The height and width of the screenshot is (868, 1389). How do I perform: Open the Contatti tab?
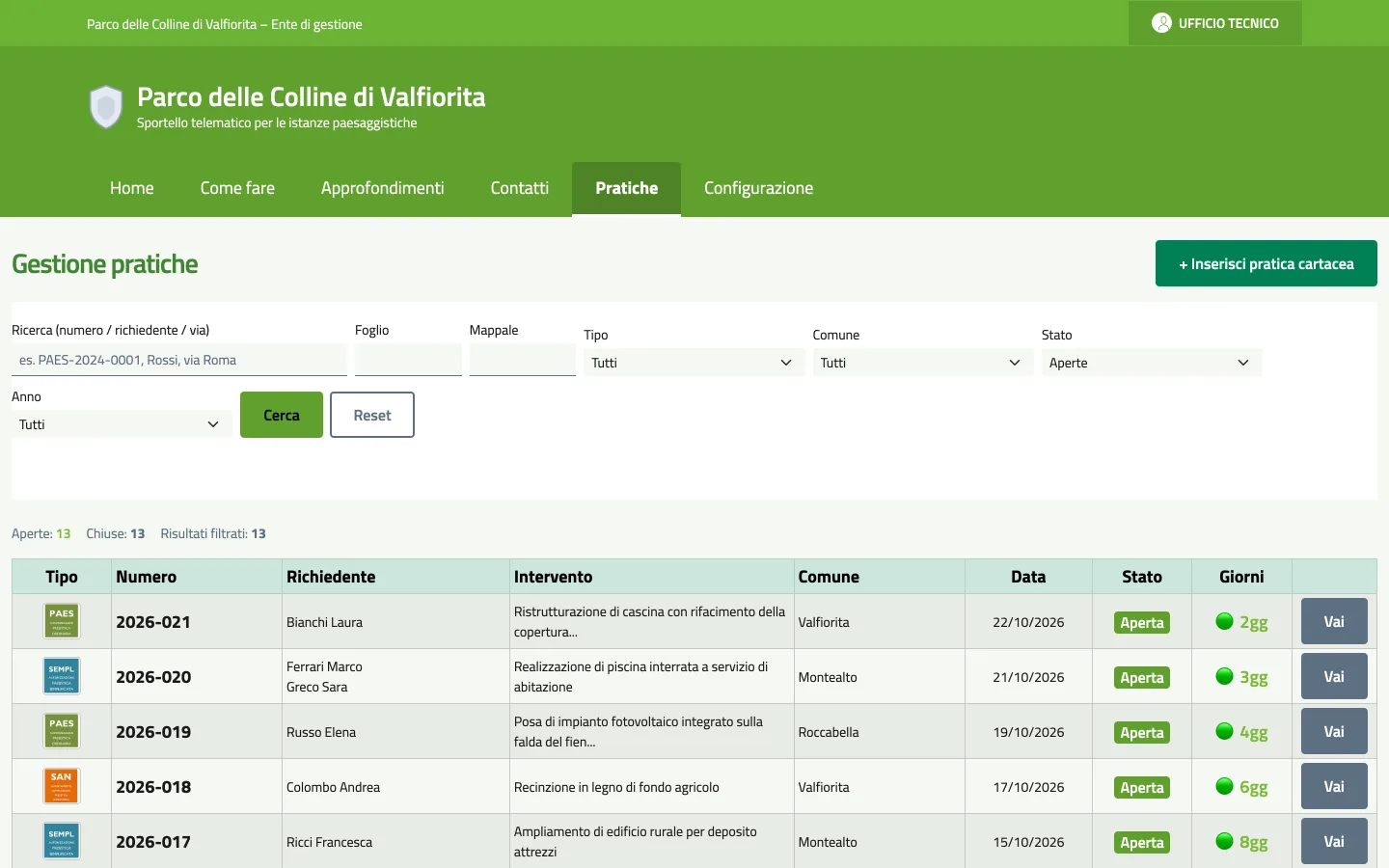coord(520,188)
